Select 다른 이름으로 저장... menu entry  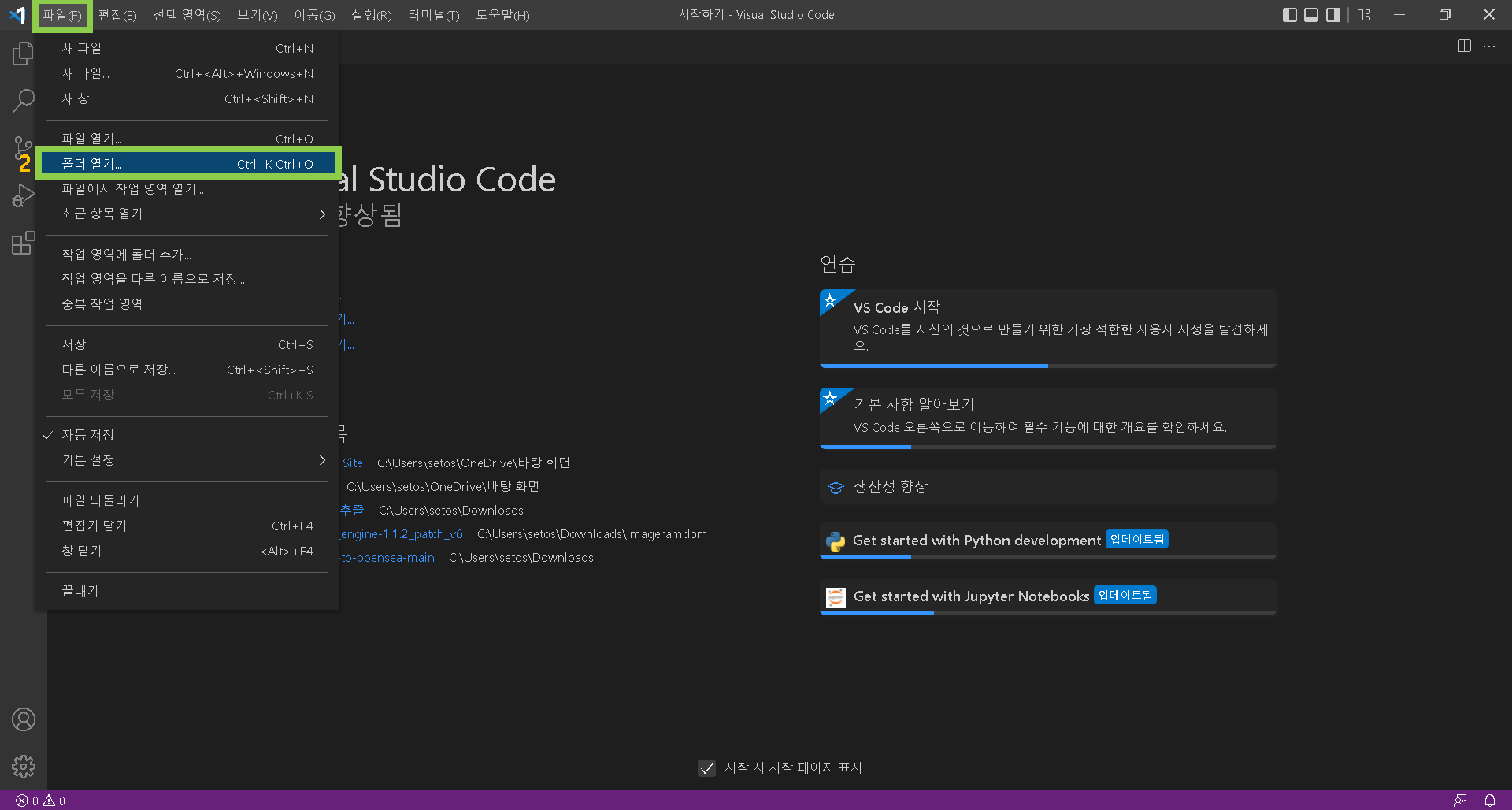point(187,370)
